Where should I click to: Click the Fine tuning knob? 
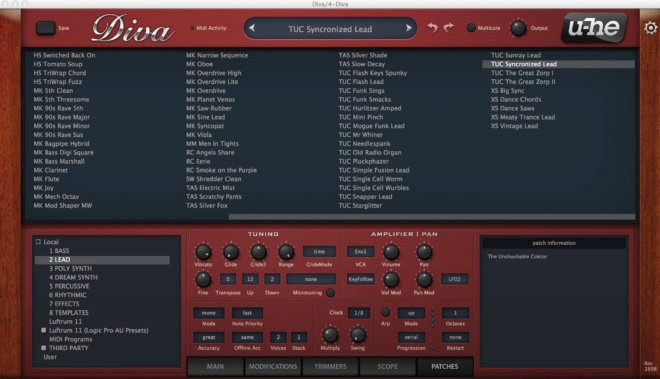[203, 280]
